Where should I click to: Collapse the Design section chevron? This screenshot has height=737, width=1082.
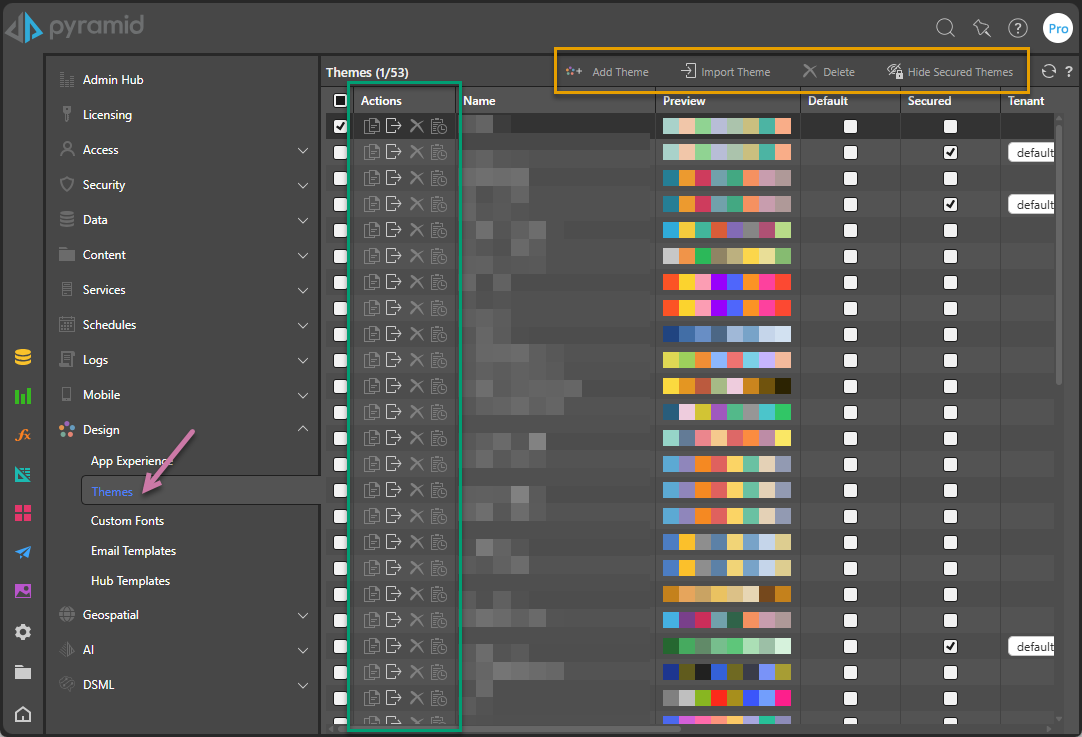[302, 429]
